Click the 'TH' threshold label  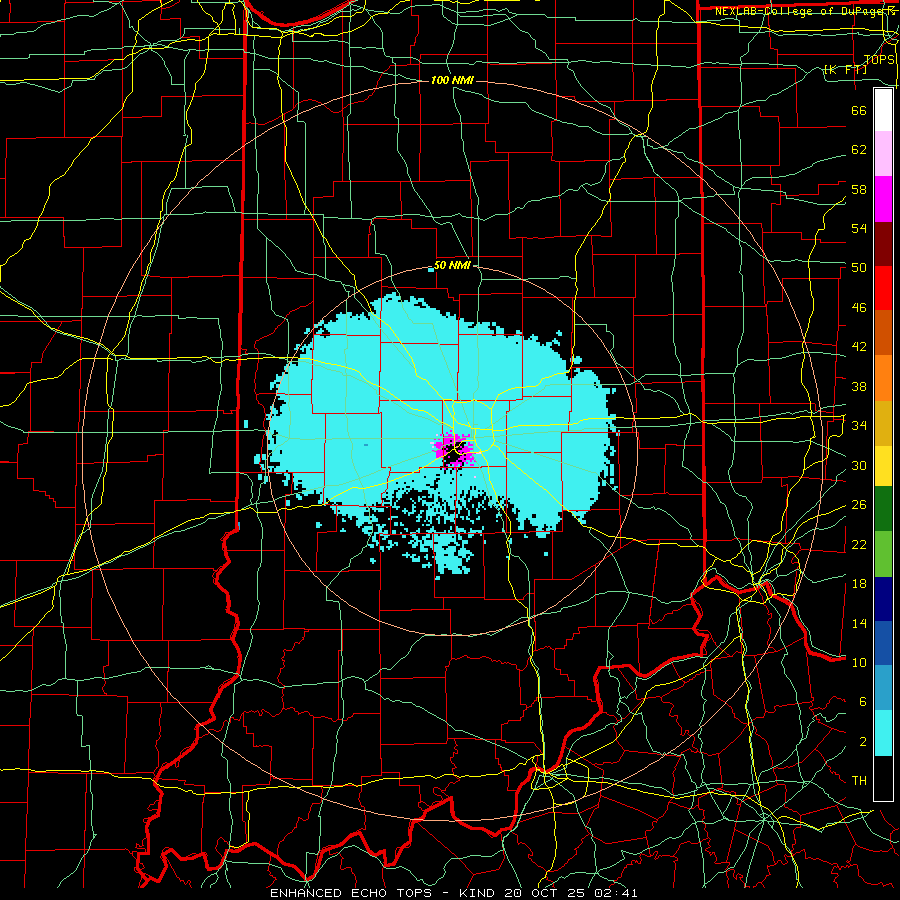pos(859,781)
